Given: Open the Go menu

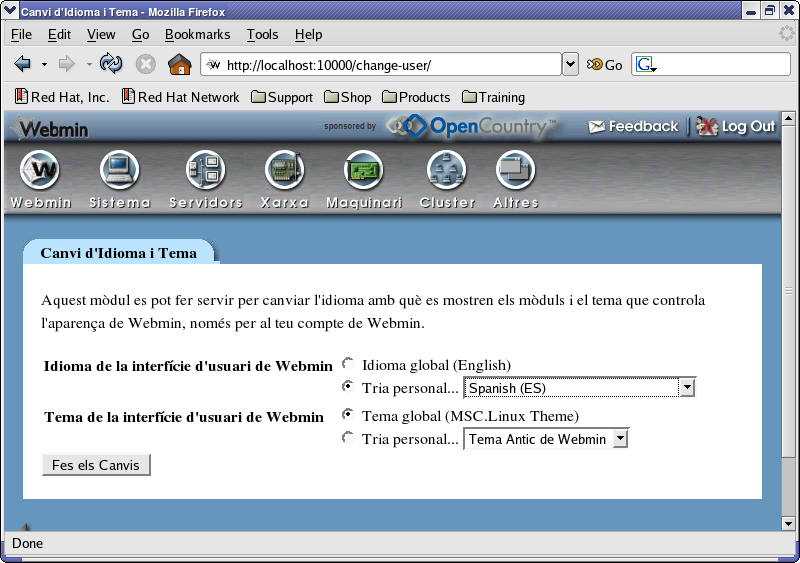Looking at the screenshot, I should tap(140, 34).
